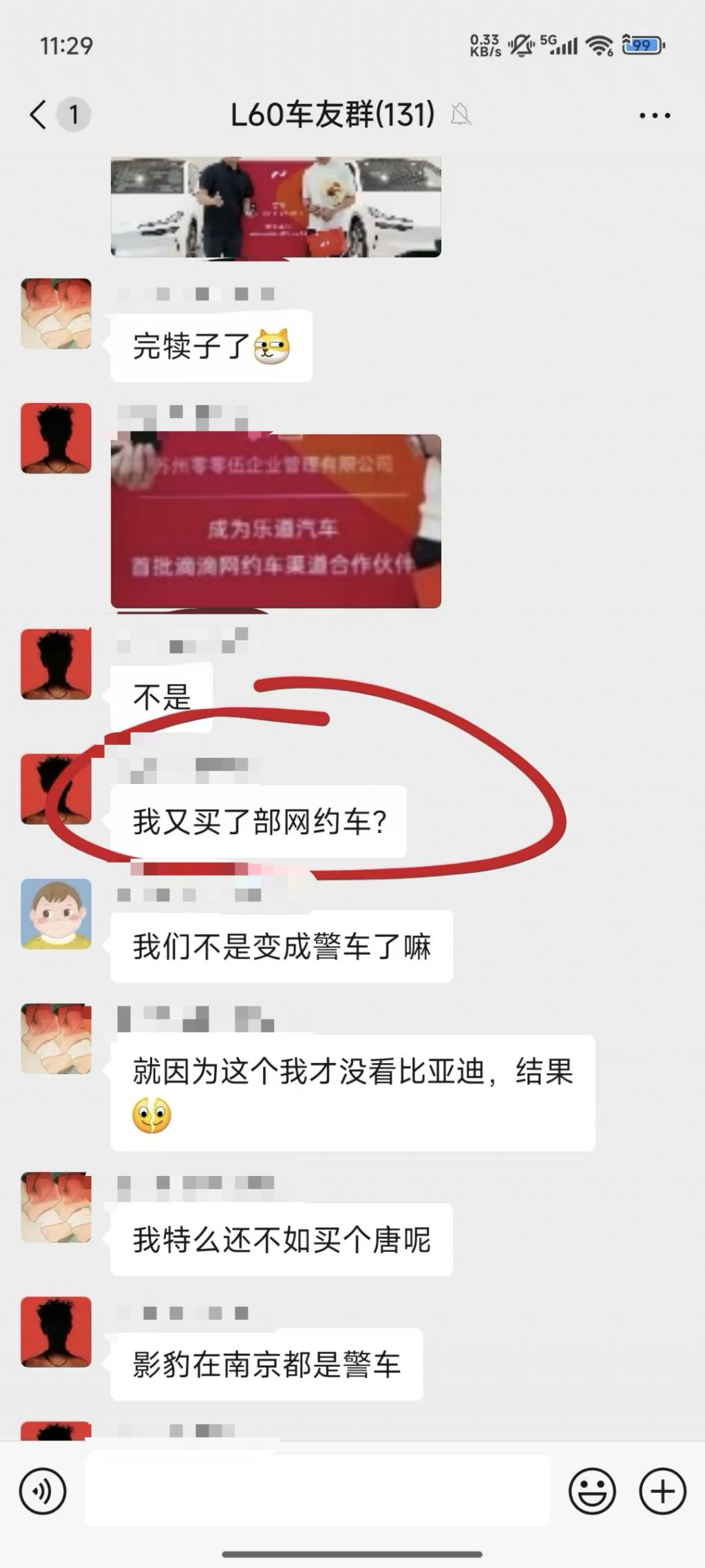Tap the muted bell icon beside the group name

pos(461,114)
